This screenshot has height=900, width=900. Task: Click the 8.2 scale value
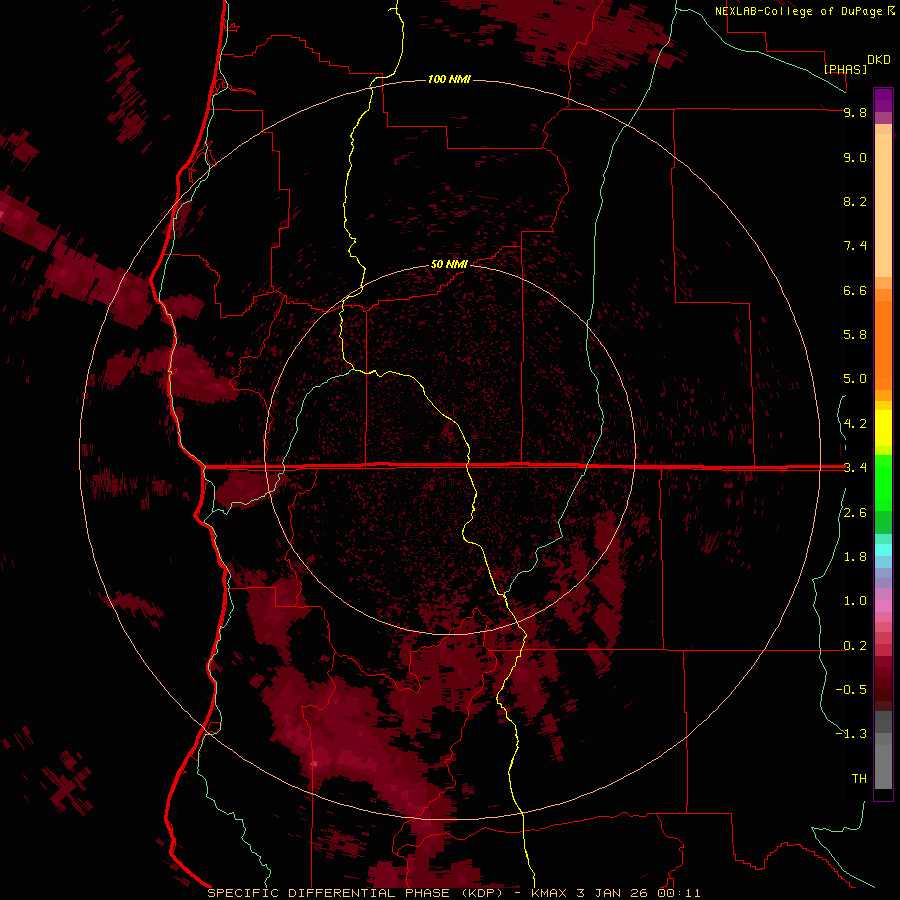tap(855, 201)
